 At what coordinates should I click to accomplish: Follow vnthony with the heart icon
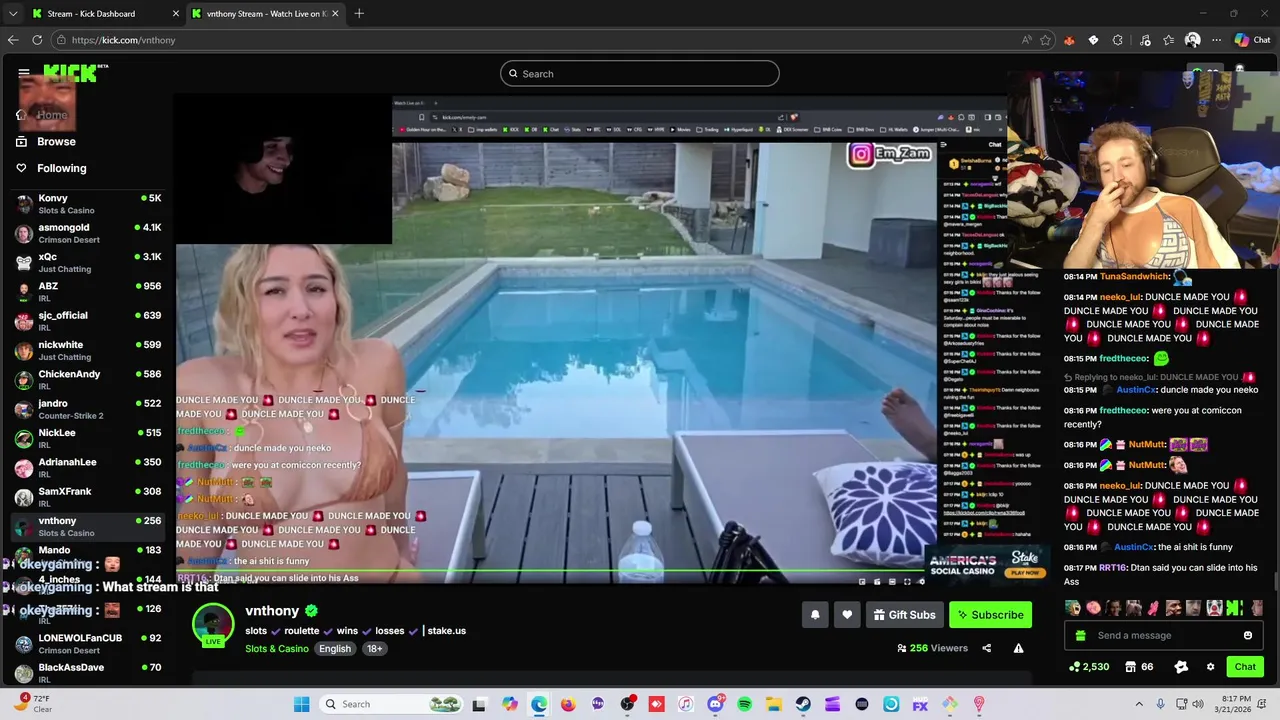pos(847,615)
